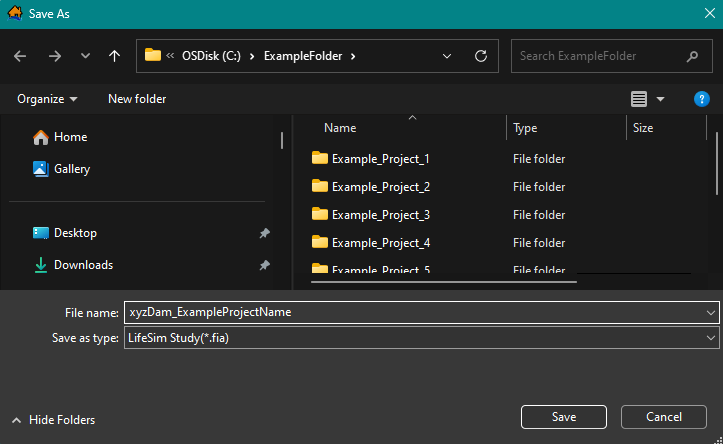This screenshot has height=444, width=723.
Task: Expand the recent locations dropdown arrow
Action: pyautogui.click(x=85, y=56)
